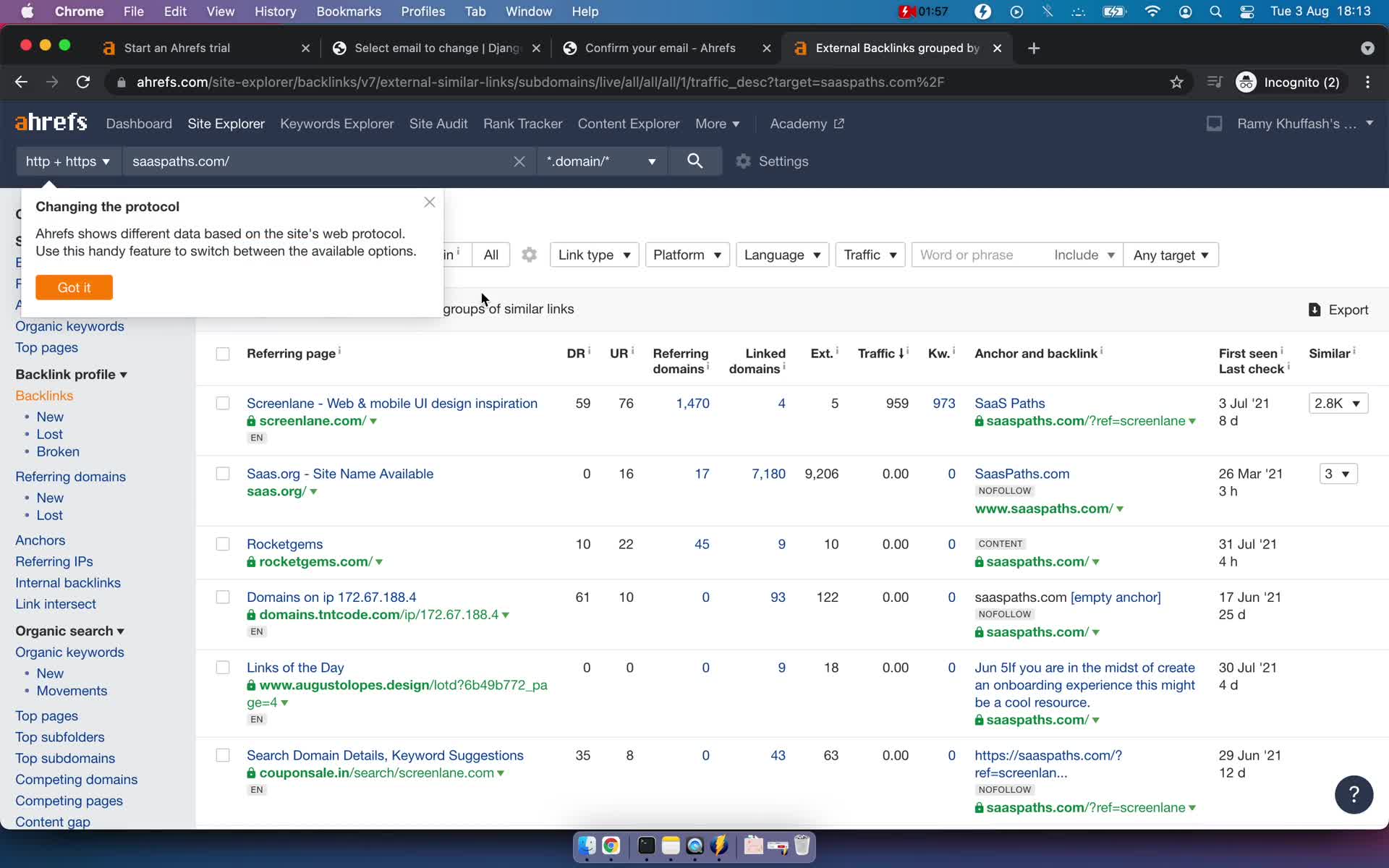Click Screenlane referring page link

[x=392, y=403]
